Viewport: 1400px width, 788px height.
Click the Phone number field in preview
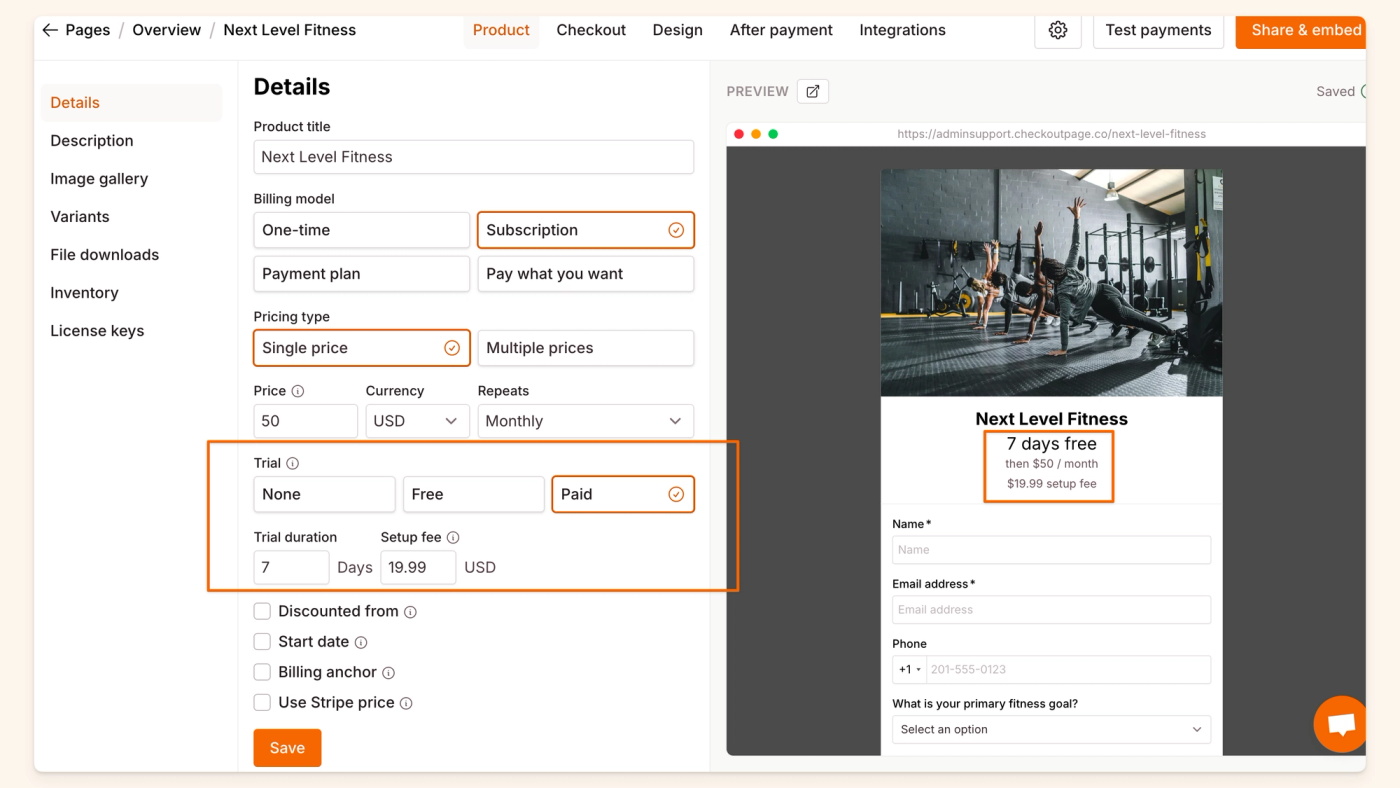coord(1068,669)
